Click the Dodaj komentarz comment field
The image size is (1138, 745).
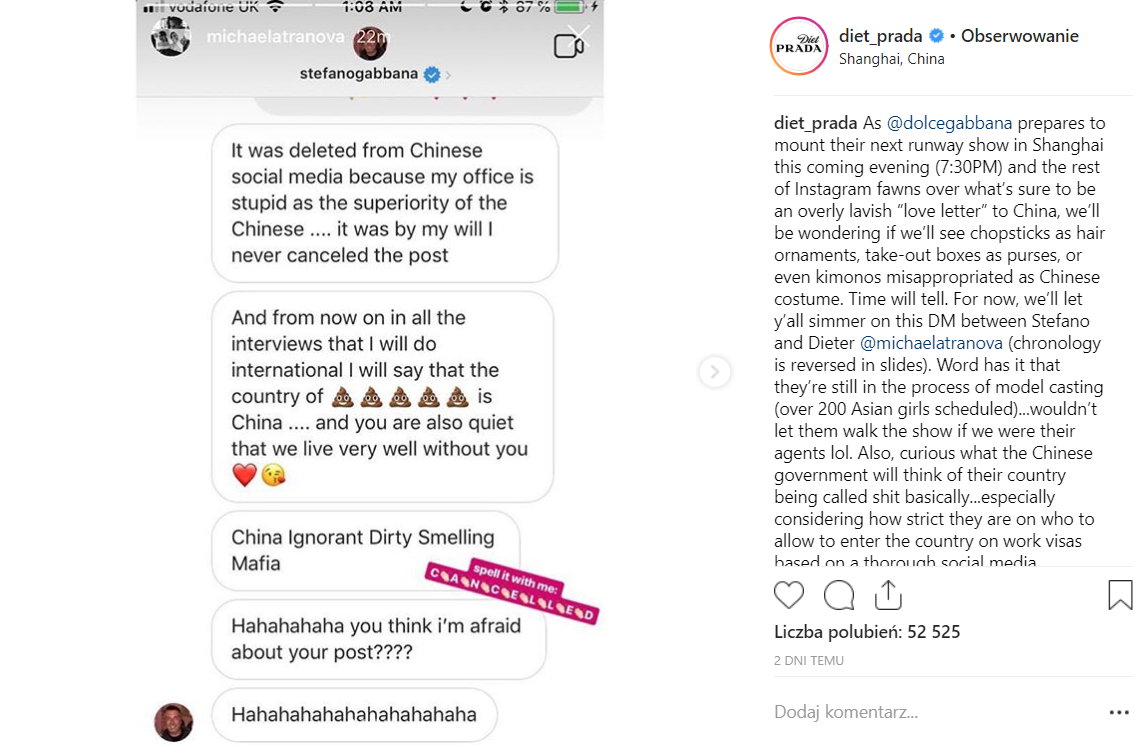tap(936, 712)
